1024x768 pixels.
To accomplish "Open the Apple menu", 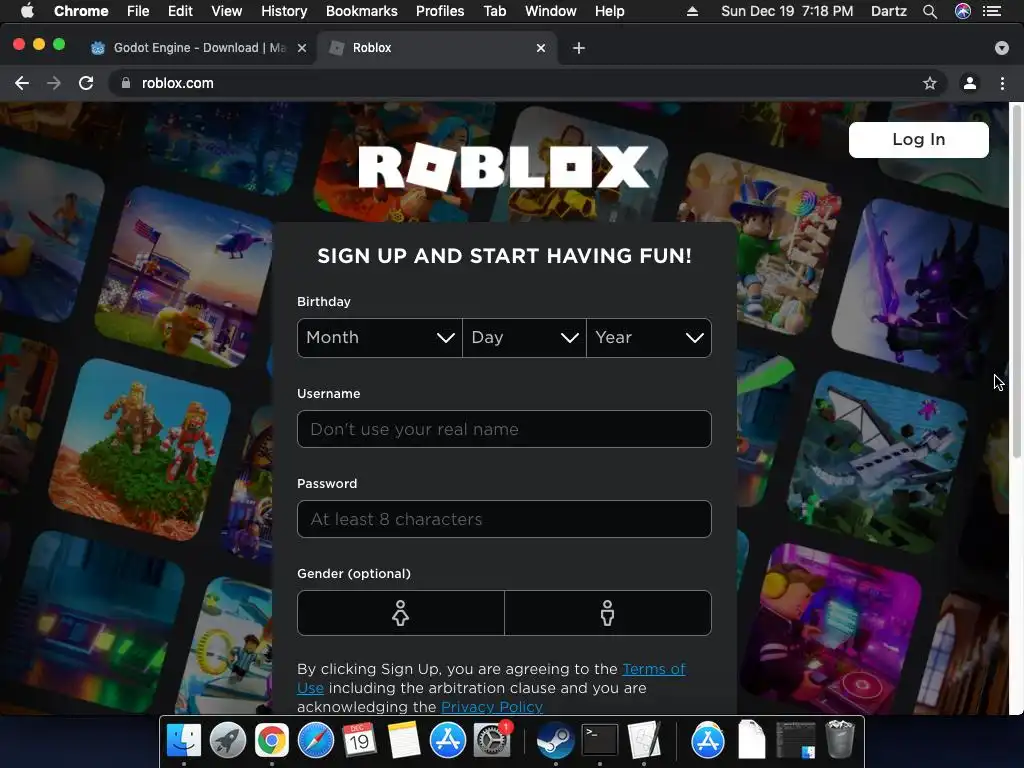I will pos(27,11).
